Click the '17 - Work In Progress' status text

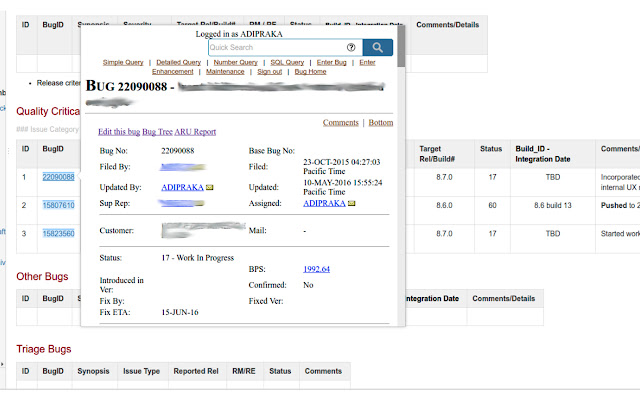[x=198, y=258]
